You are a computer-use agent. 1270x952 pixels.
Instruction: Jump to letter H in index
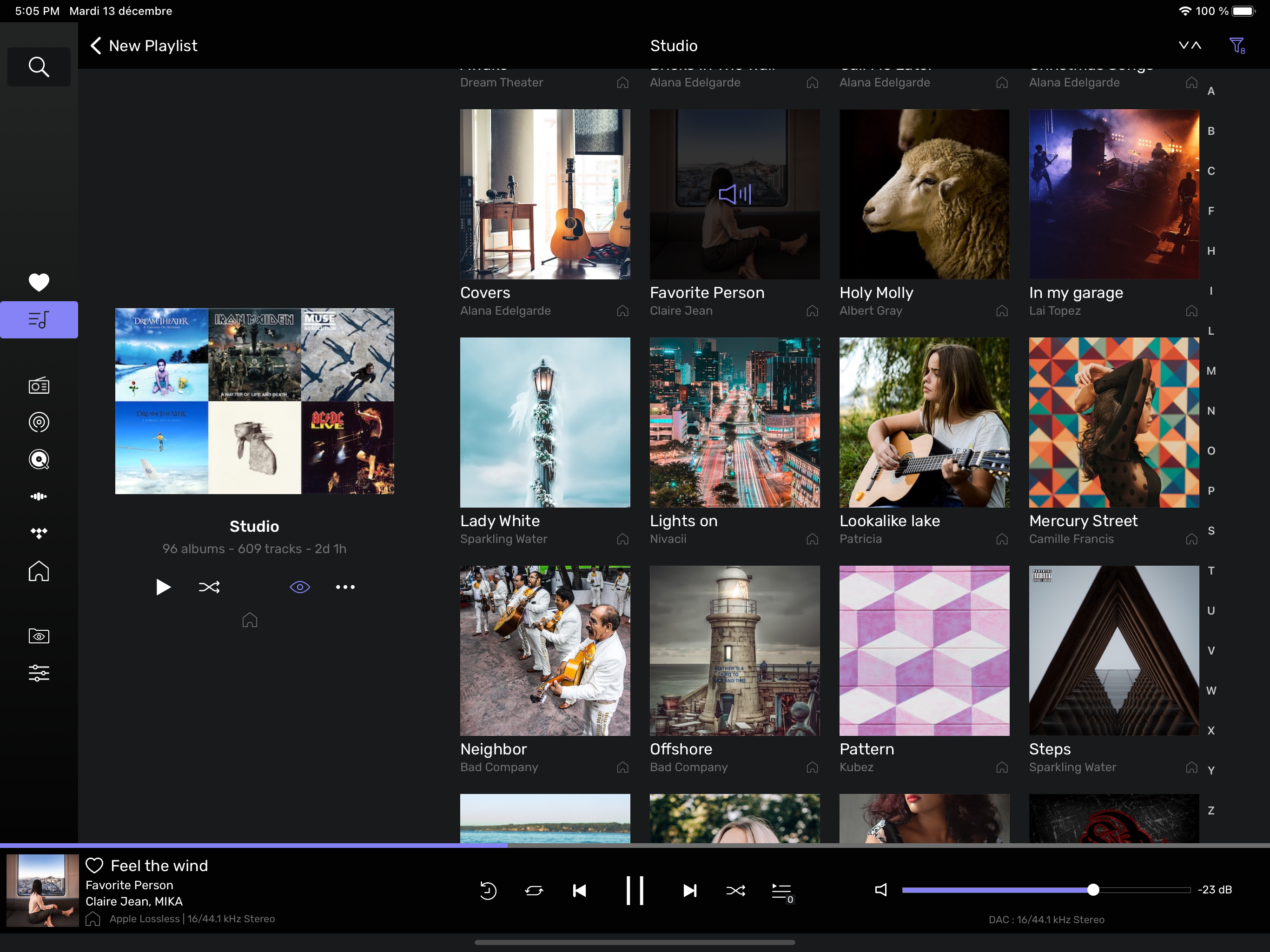tap(1210, 251)
